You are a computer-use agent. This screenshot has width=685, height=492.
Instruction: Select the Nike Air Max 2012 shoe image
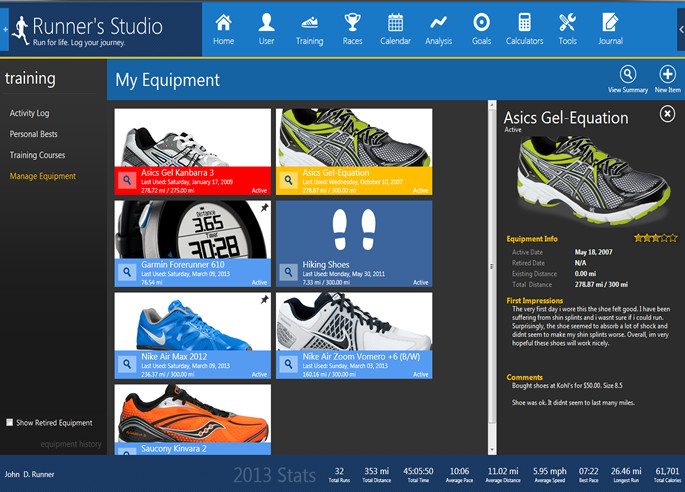click(193, 322)
